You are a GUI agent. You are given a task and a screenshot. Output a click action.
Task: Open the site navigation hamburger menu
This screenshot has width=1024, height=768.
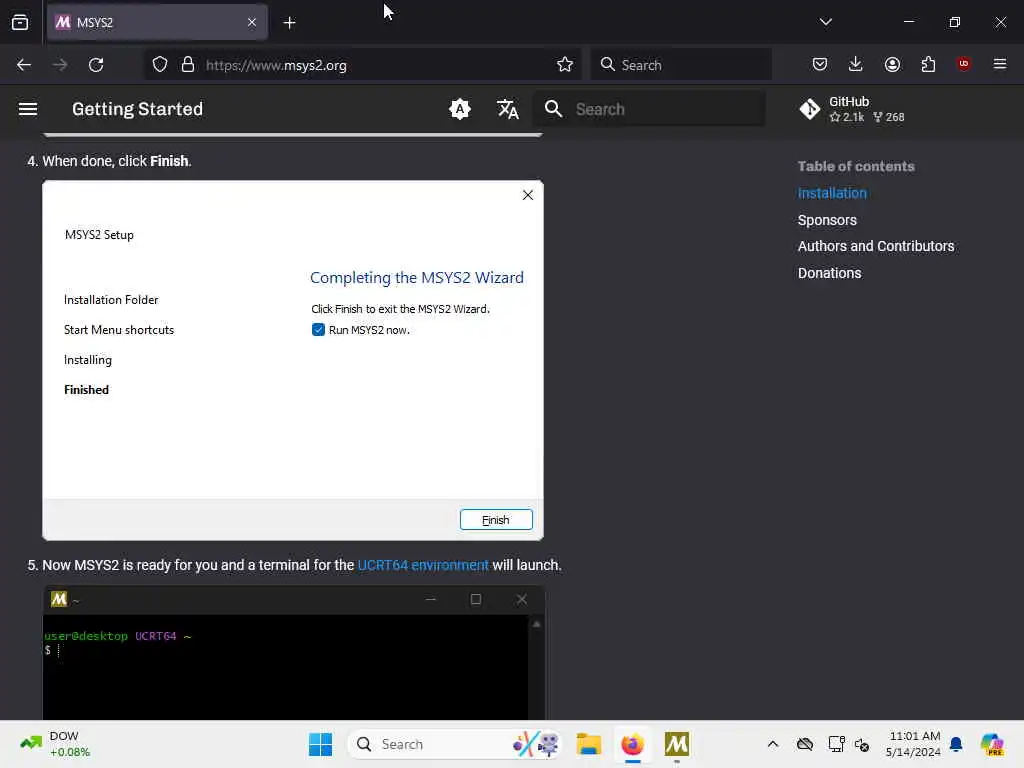pos(27,109)
